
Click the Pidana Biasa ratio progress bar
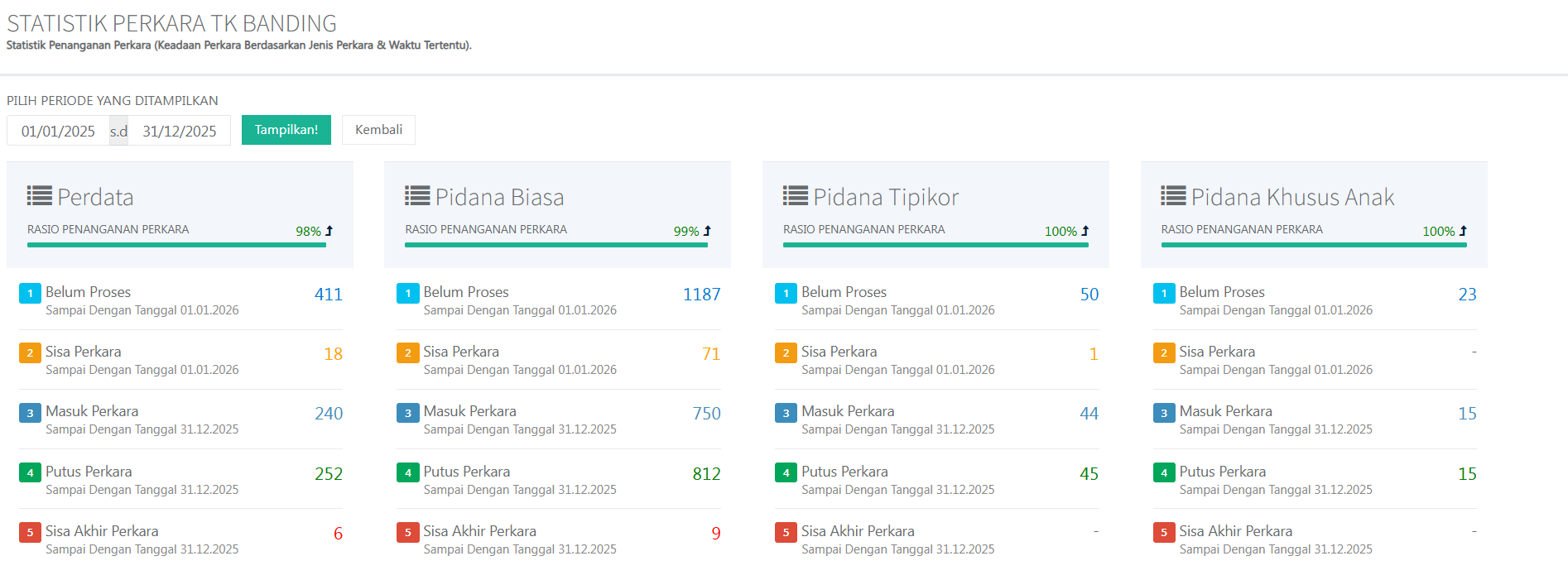click(x=556, y=245)
